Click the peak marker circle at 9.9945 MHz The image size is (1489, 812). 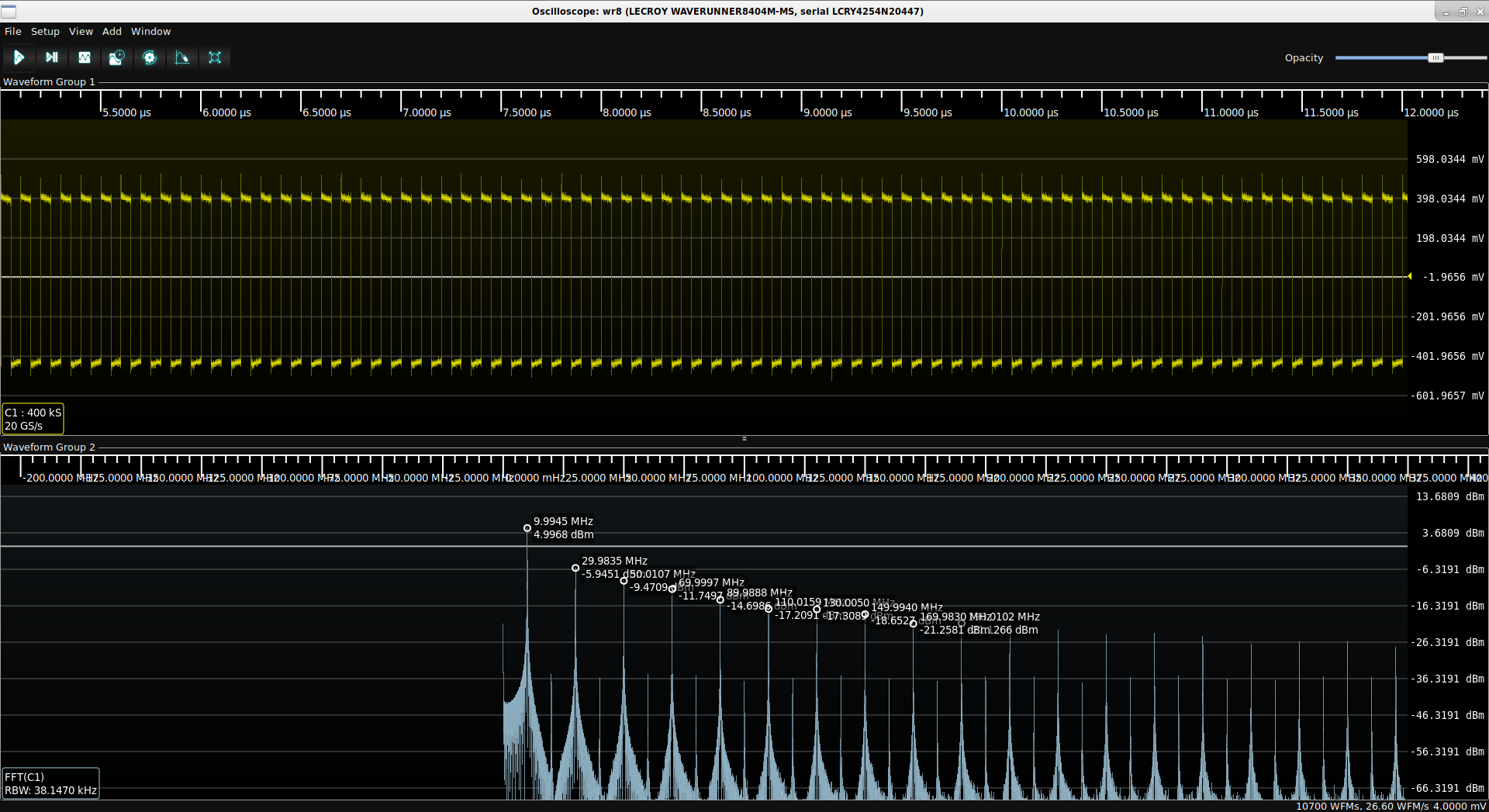[527, 528]
